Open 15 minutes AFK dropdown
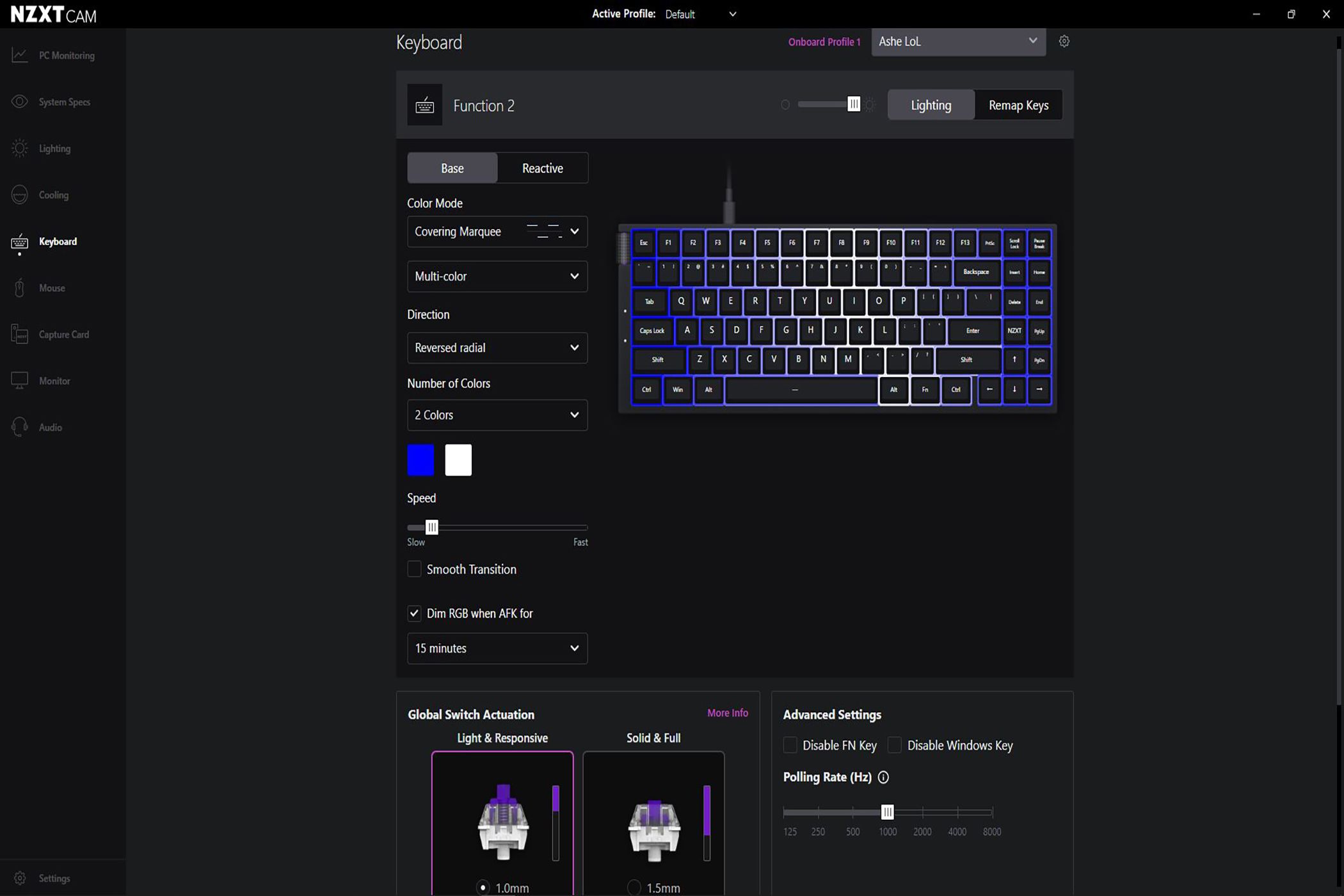 point(497,648)
